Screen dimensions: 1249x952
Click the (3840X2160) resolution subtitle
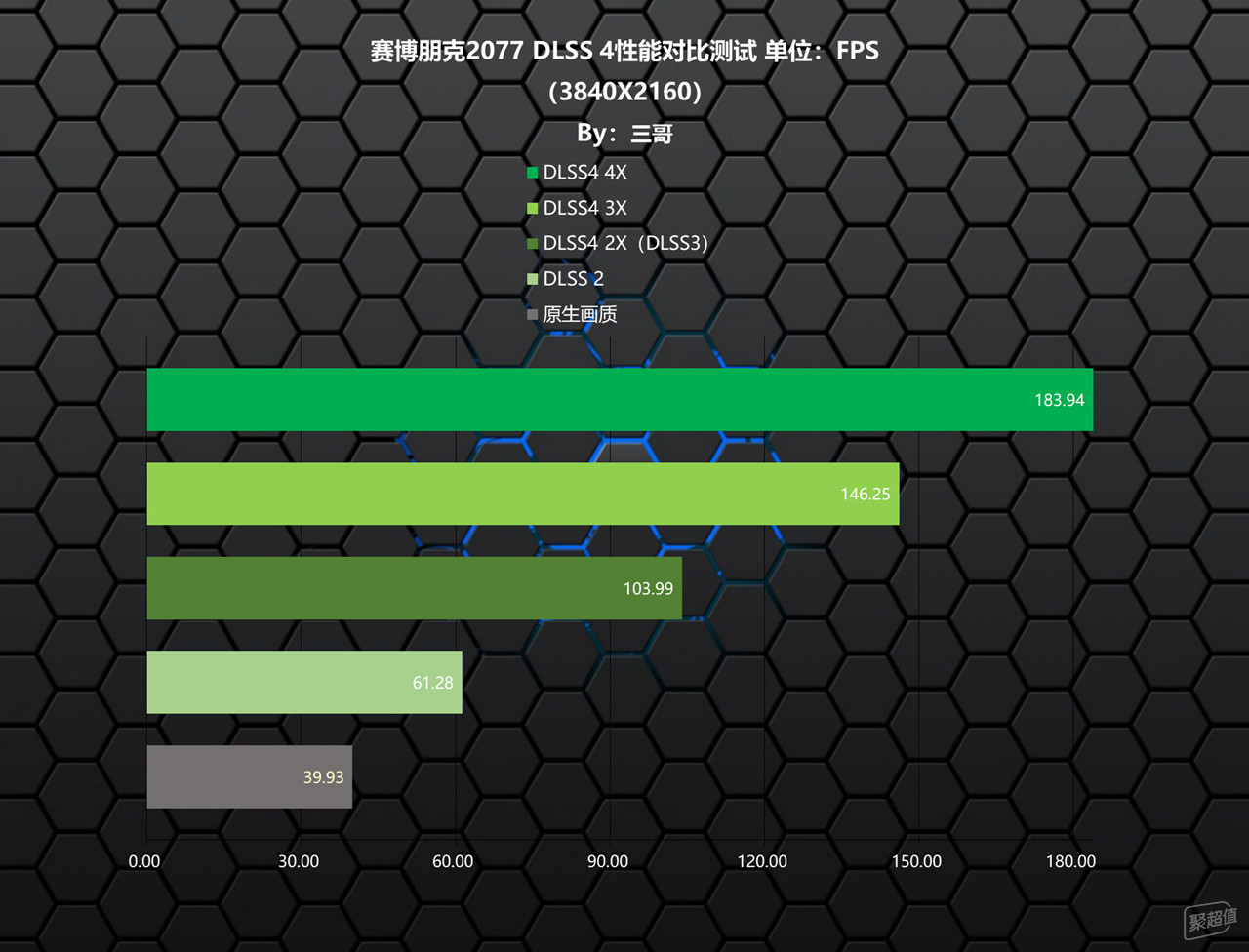624,92
